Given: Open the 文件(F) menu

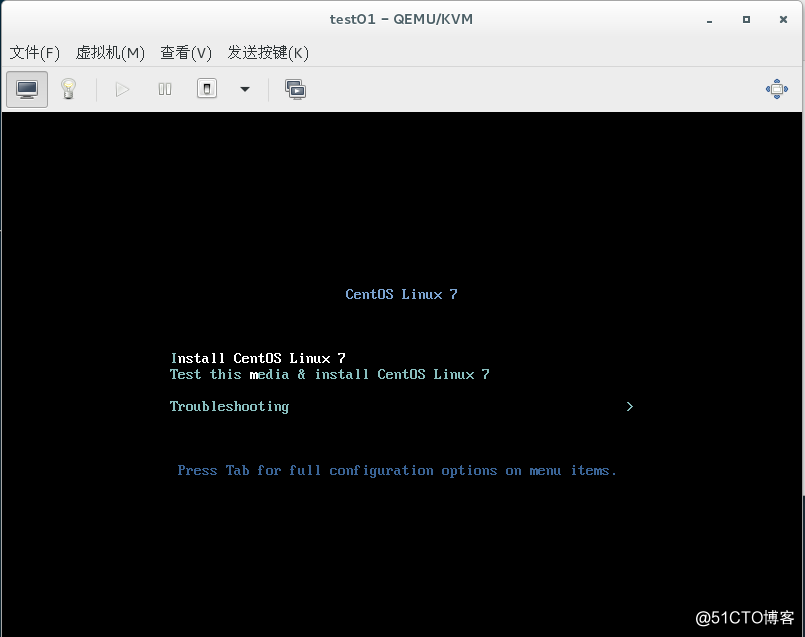Looking at the screenshot, I should tap(34, 52).
